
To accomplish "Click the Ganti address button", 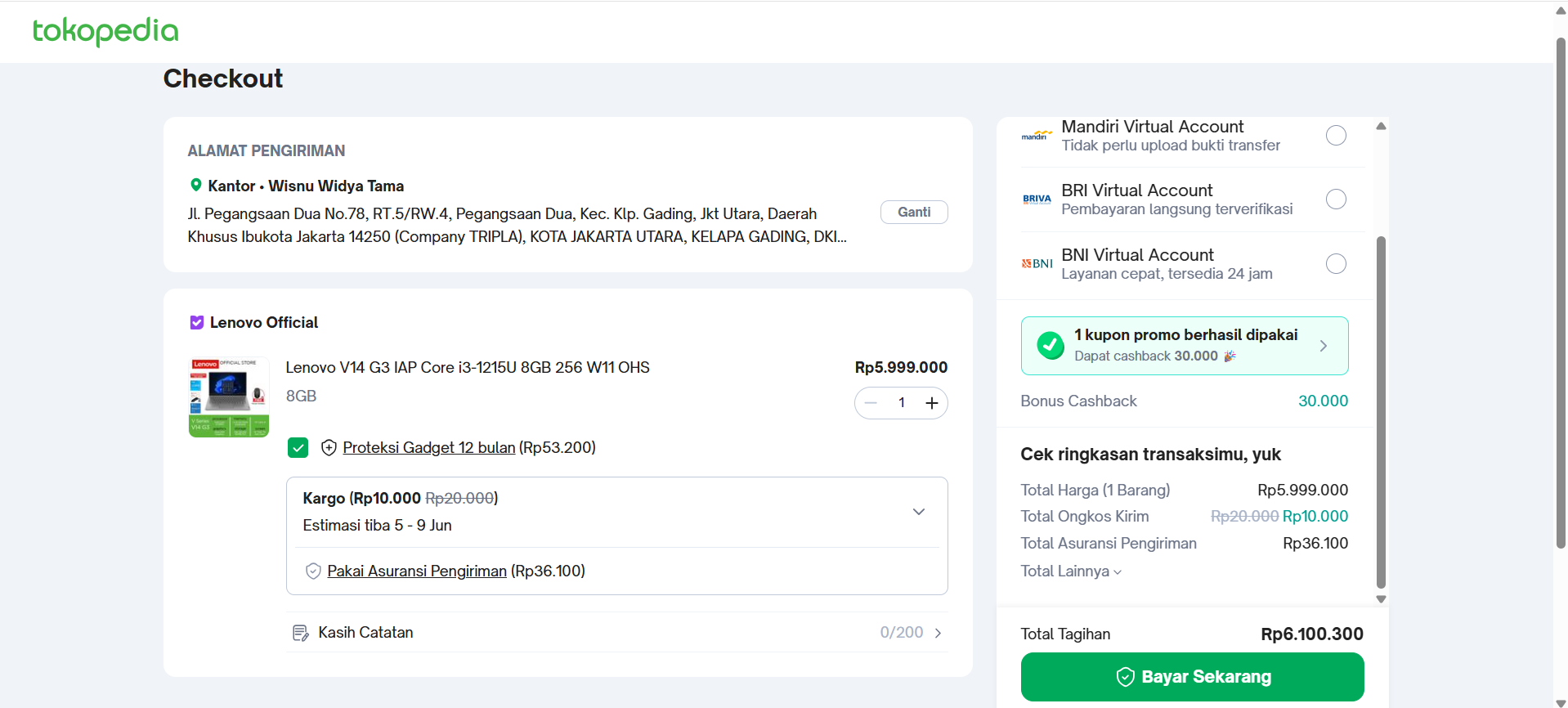I will pyautogui.click(x=914, y=213).
